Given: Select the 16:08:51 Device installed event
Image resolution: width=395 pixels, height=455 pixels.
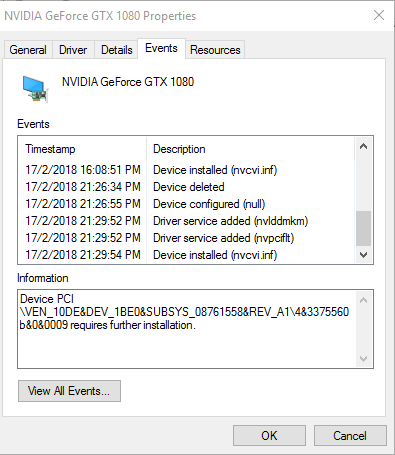Looking at the screenshot, I should click(187, 170).
